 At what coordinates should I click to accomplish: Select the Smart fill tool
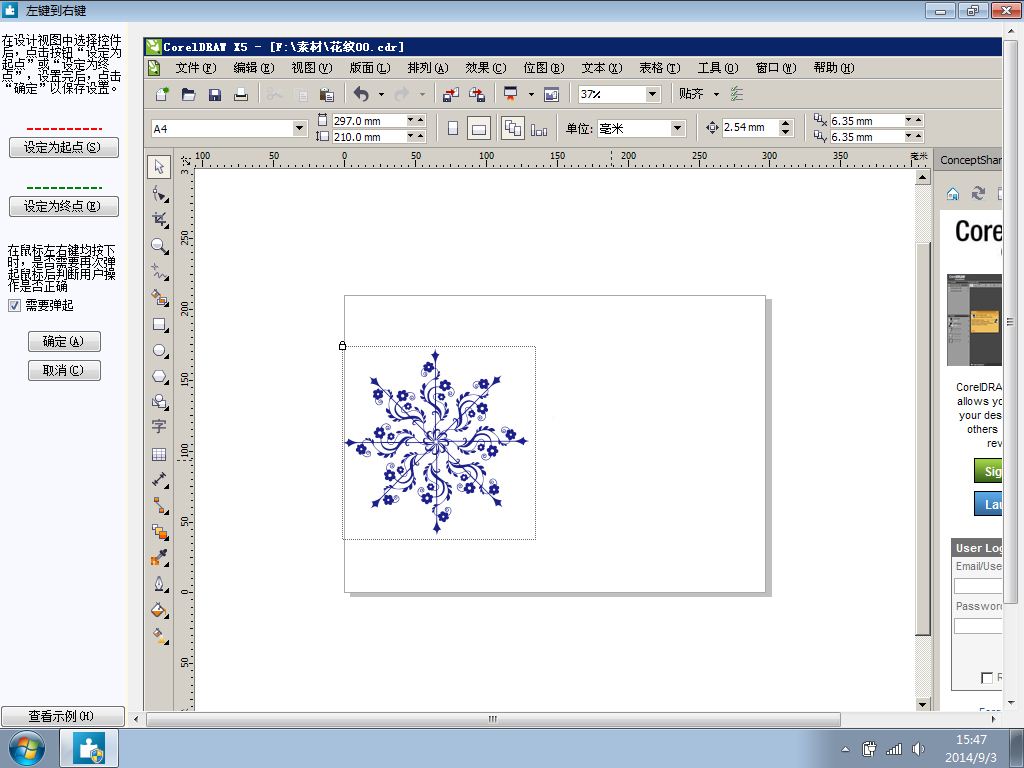[x=159, y=298]
